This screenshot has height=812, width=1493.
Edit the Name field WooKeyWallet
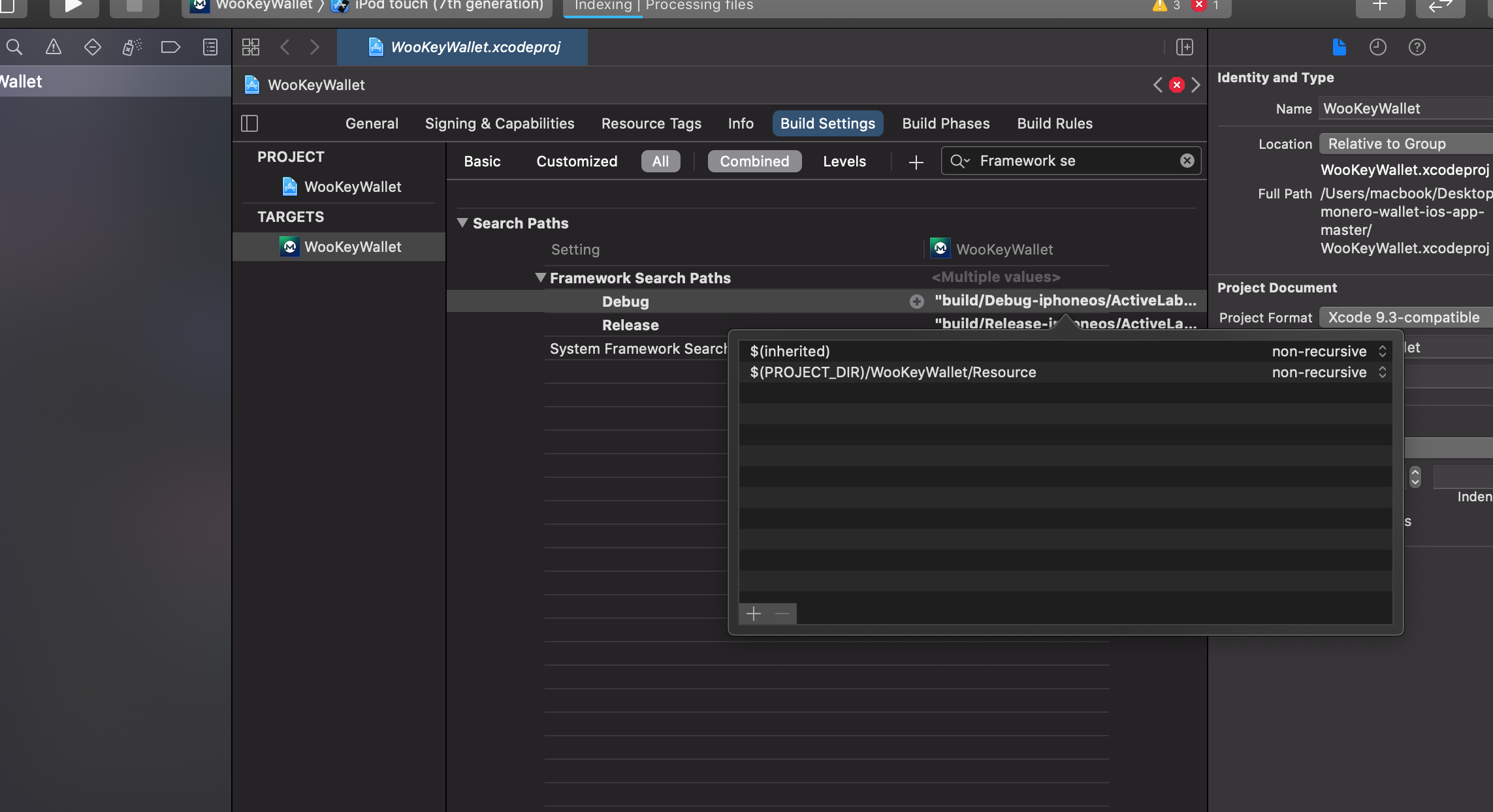tap(1406, 108)
